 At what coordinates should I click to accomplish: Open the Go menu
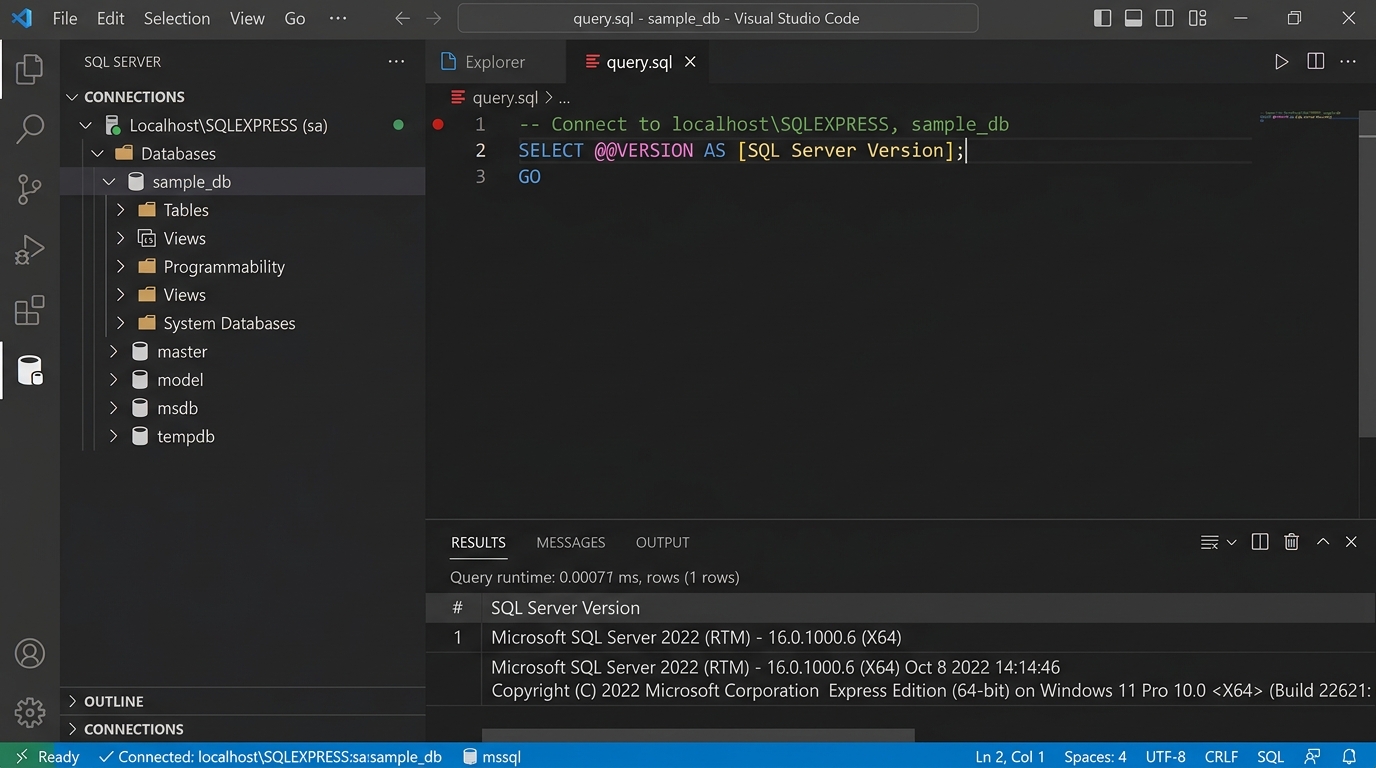tap(295, 18)
